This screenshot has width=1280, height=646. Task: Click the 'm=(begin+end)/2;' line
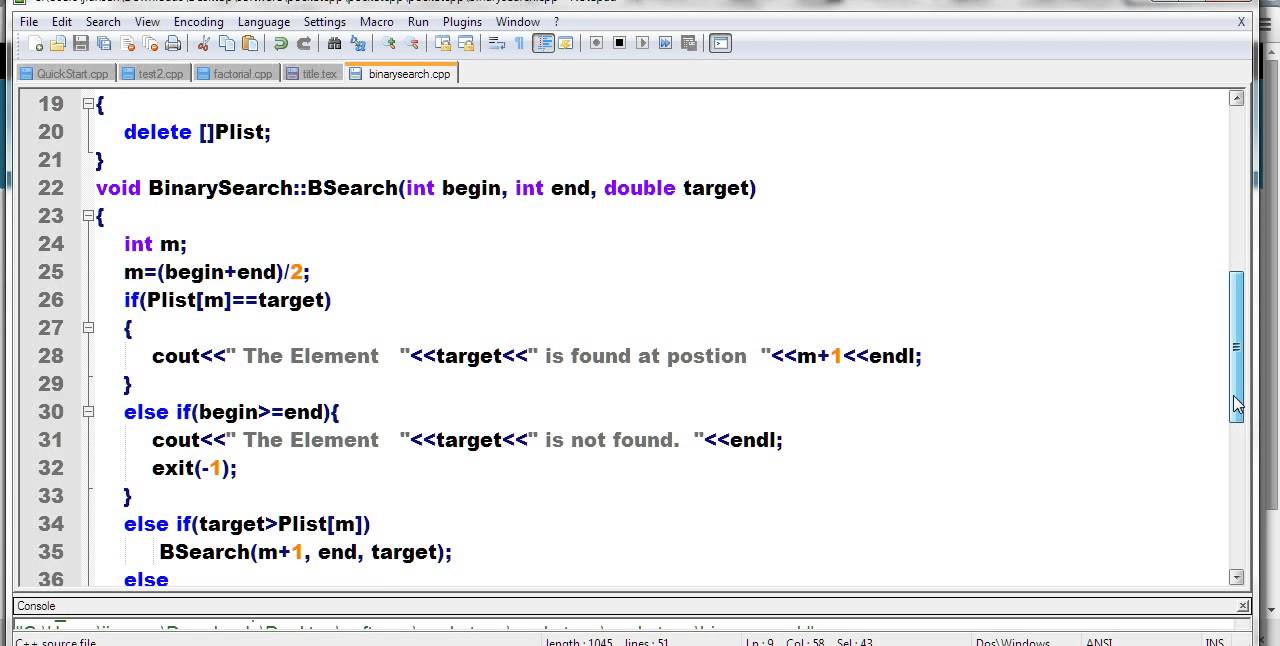pyautogui.click(x=217, y=271)
